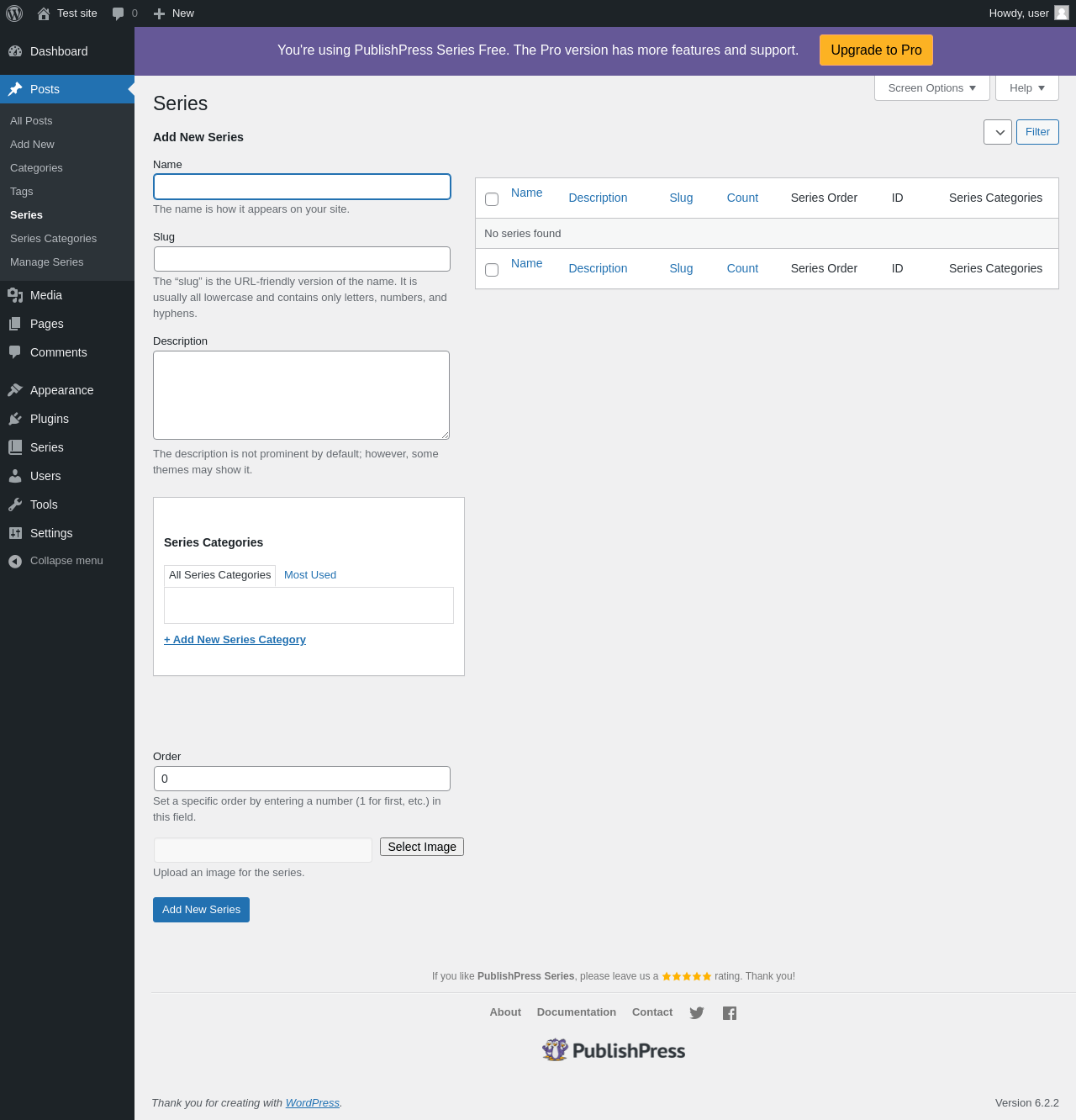The height and width of the screenshot is (1120, 1076).
Task: Open Media from the sidebar
Action: point(46,295)
